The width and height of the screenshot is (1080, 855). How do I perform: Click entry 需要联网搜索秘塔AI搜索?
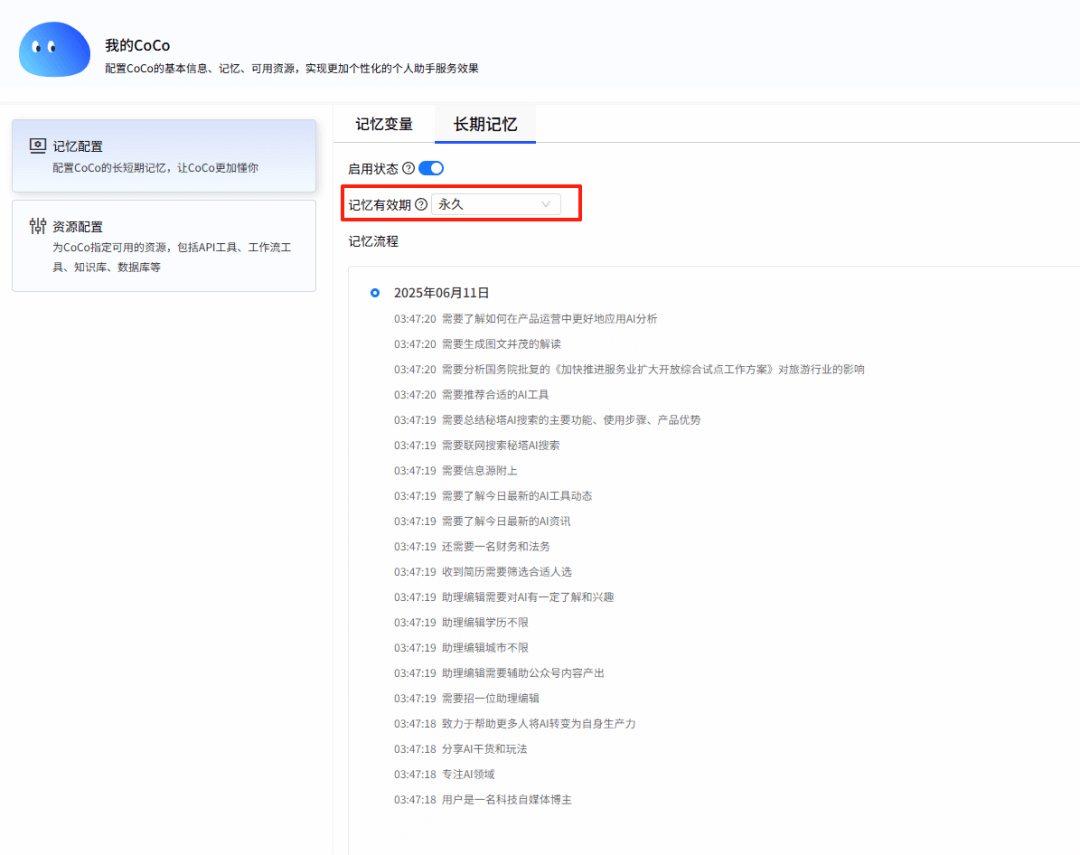click(501, 445)
